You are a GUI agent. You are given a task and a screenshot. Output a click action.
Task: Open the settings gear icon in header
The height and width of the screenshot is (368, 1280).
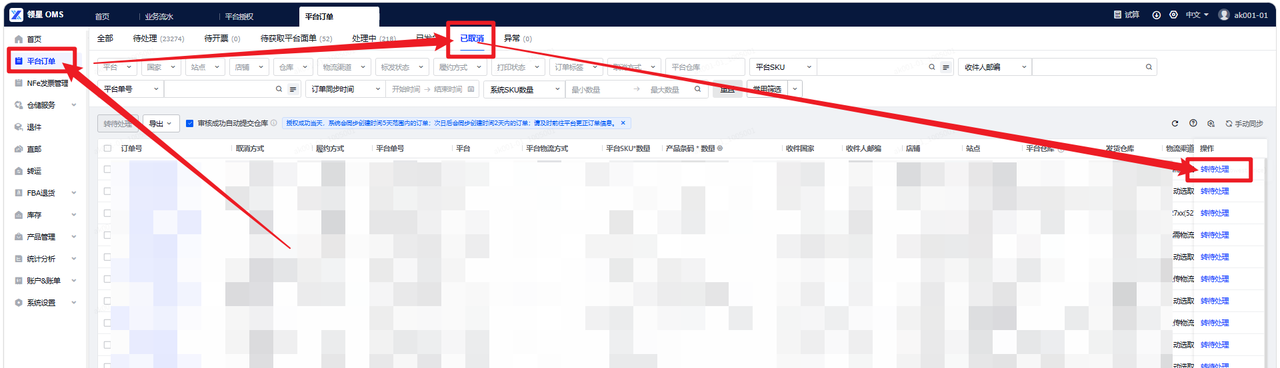coord(1173,15)
